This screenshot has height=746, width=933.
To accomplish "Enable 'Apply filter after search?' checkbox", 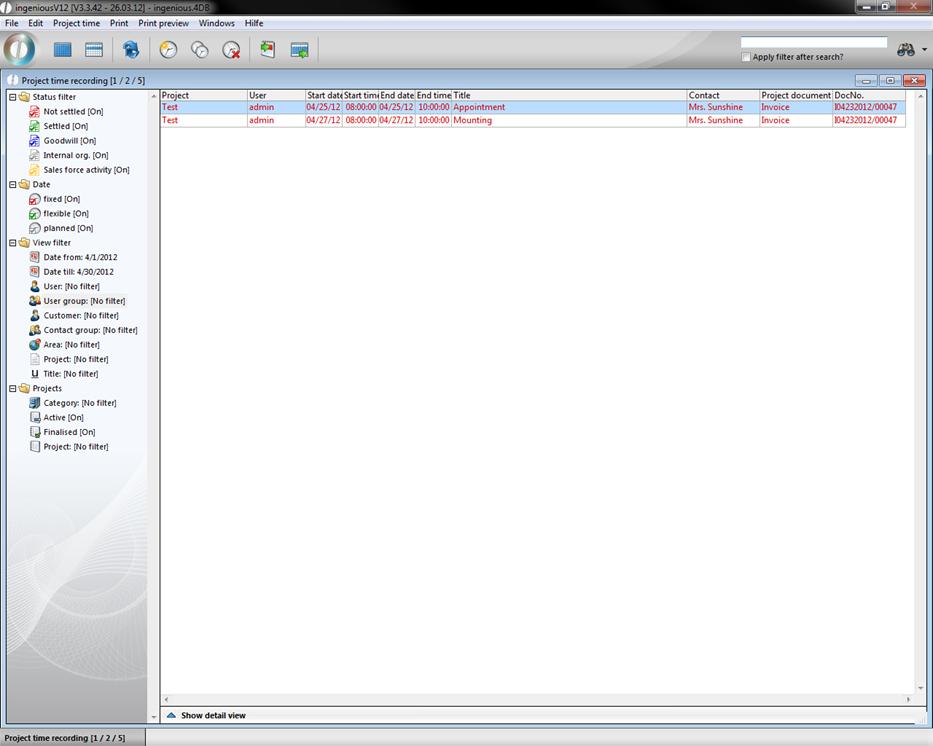I will (746, 57).
